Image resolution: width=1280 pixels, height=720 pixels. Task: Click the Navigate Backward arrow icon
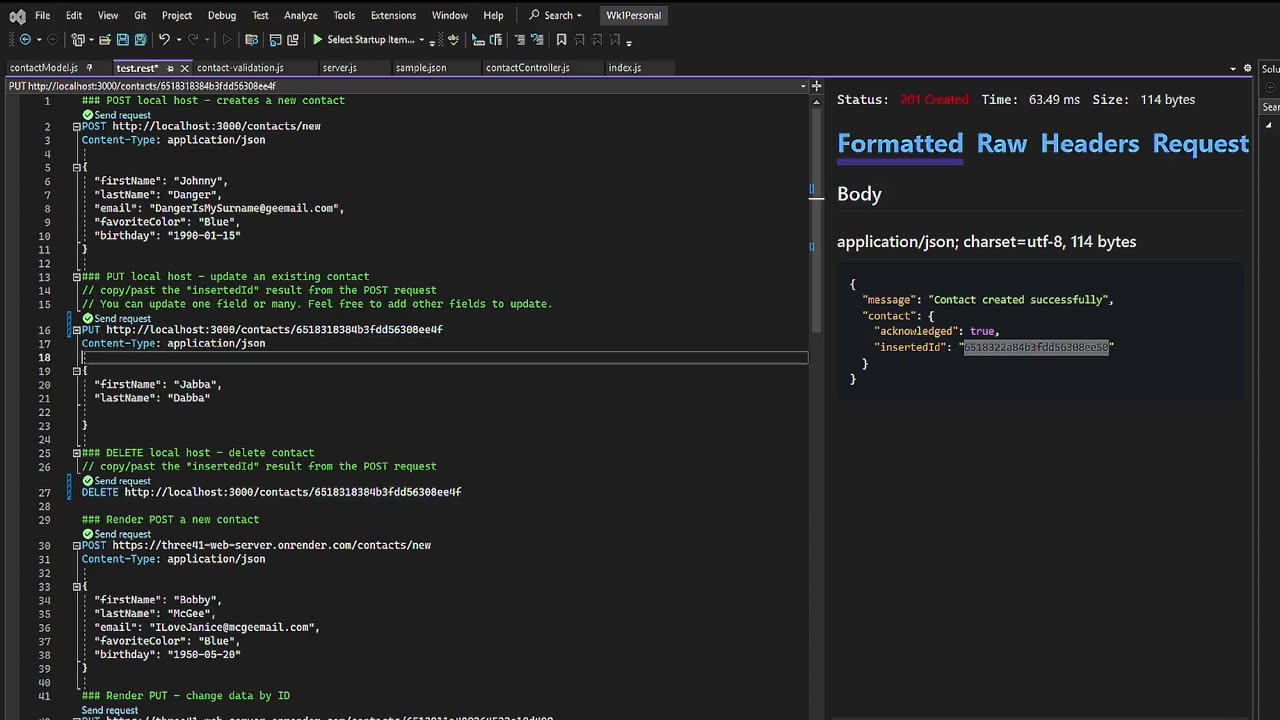point(25,40)
